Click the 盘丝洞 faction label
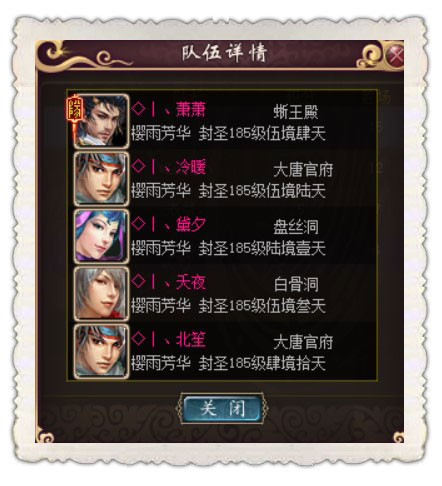The height and width of the screenshot is (486, 442). coord(296,227)
